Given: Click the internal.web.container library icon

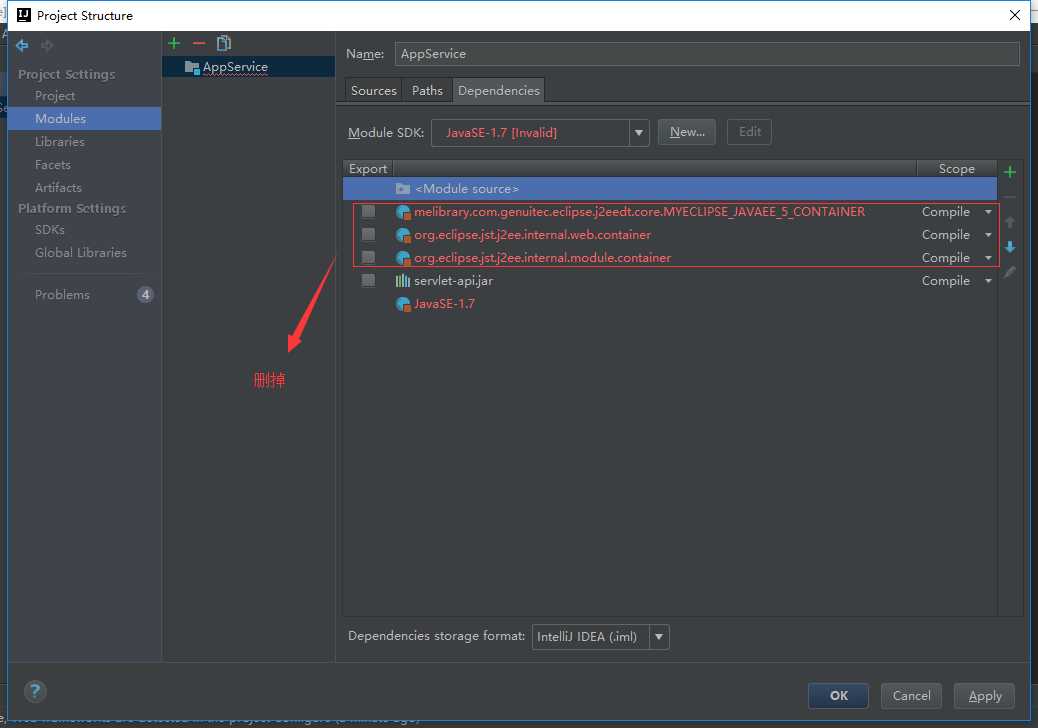Looking at the screenshot, I should (402, 235).
